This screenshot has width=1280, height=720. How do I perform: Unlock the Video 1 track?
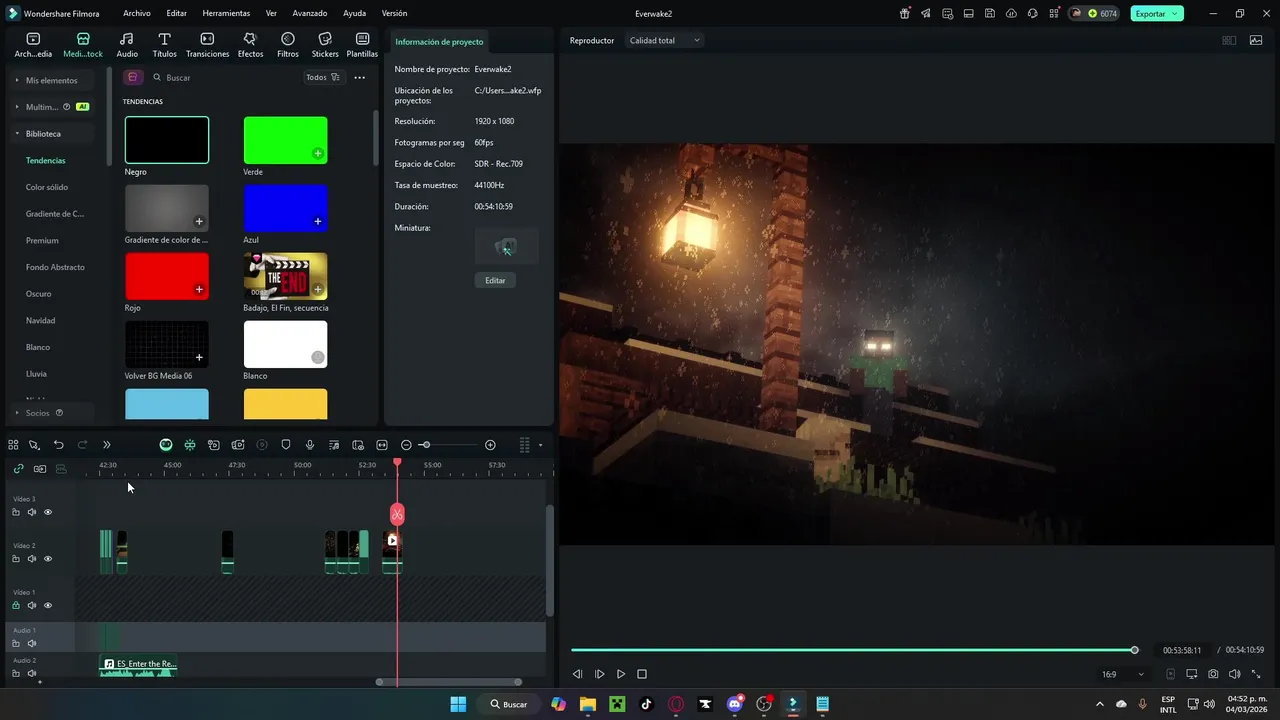coord(16,605)
